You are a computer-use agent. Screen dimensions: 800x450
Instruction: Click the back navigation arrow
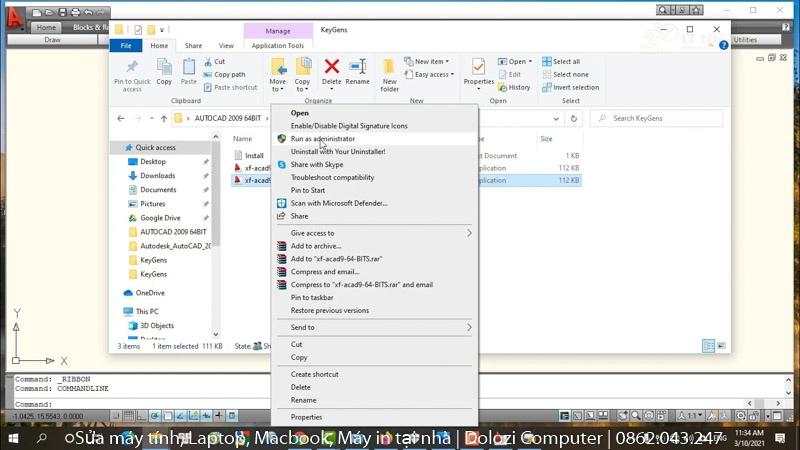pyautogui.click(x=121, y=118)
